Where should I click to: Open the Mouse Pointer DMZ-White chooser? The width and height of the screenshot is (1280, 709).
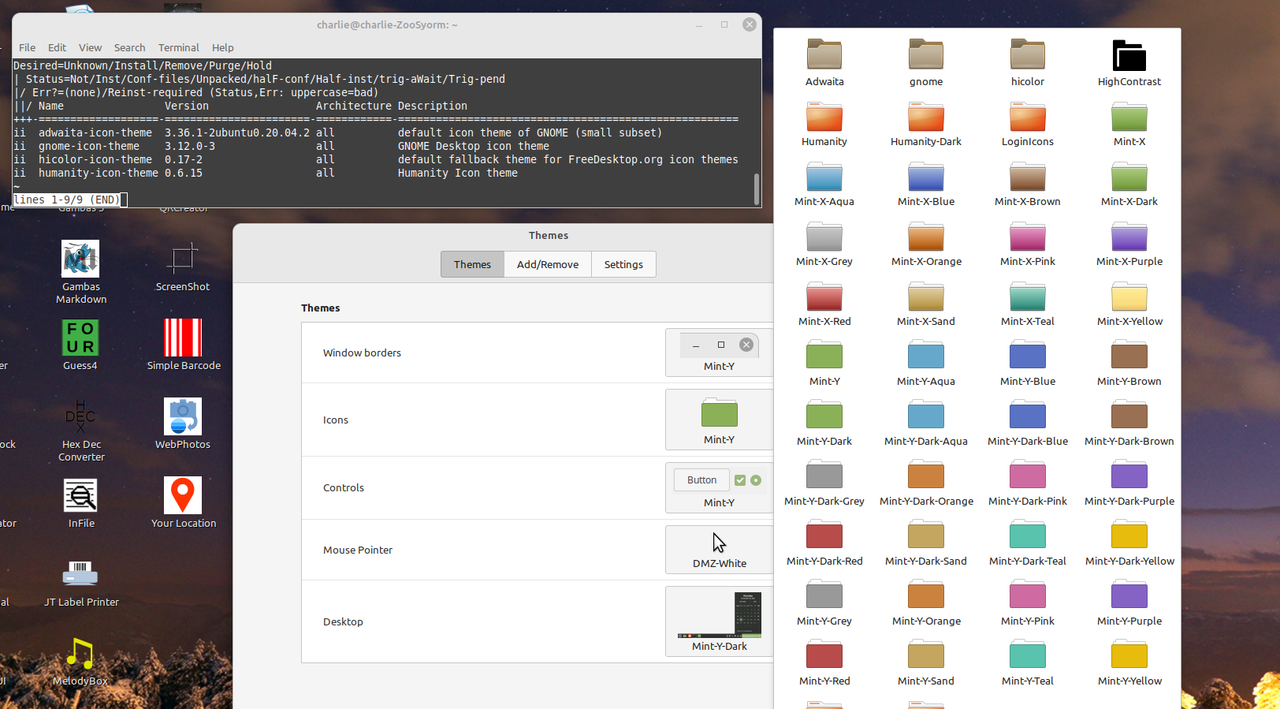(719, 550)
